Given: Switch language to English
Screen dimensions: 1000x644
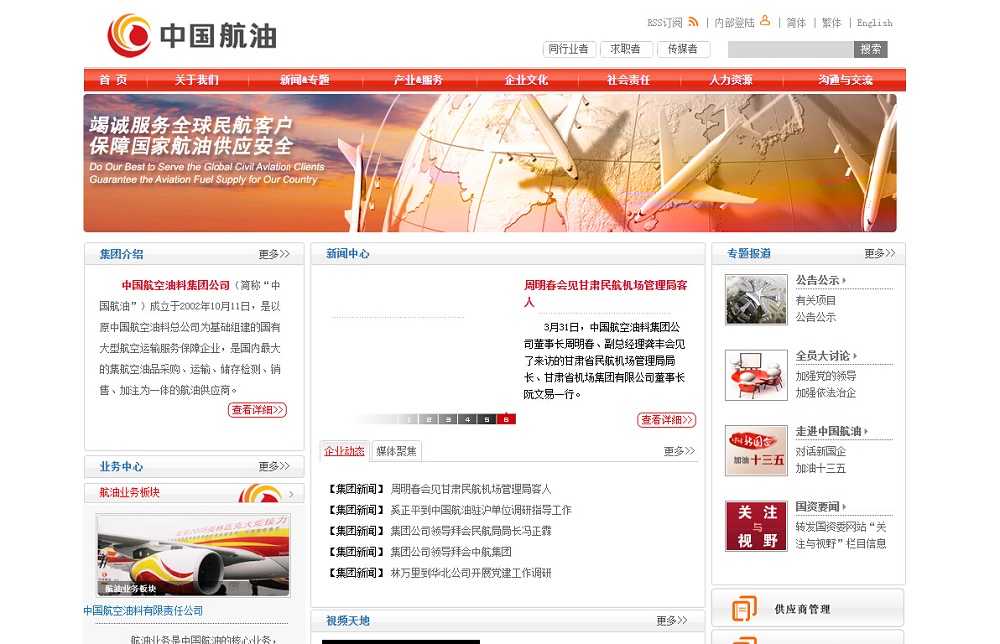Looking at the screenshot, I should [x=874, y=23].
